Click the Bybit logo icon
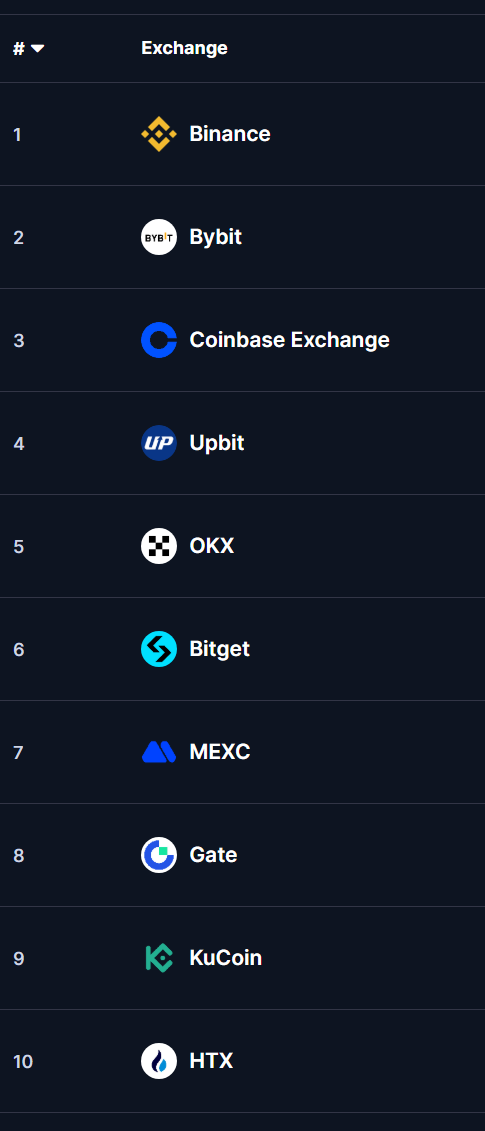The image size is (485, 1131). 159,237
